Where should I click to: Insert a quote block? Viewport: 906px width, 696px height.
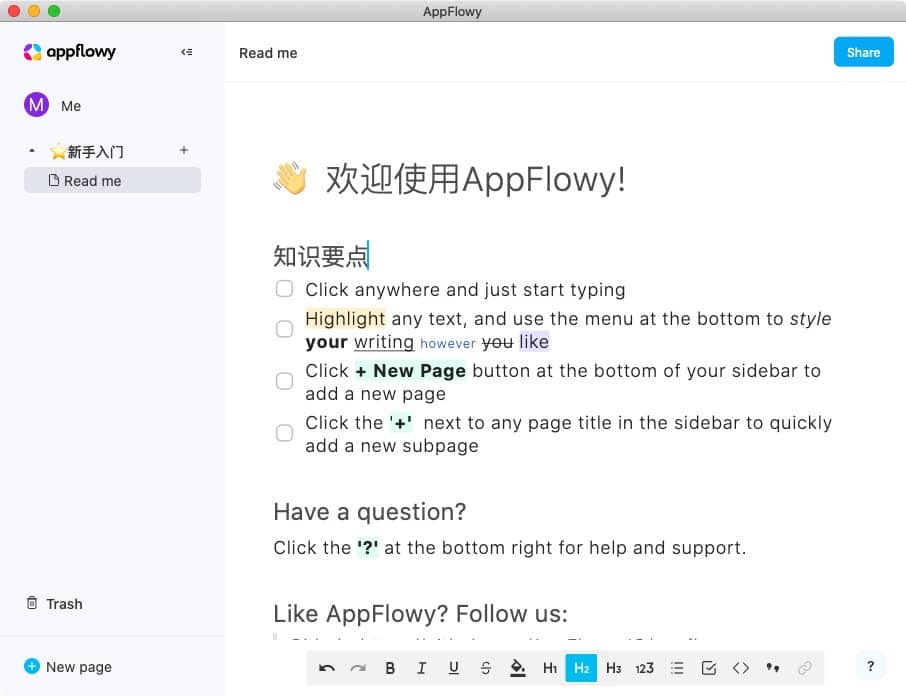(x=773, y=668)
